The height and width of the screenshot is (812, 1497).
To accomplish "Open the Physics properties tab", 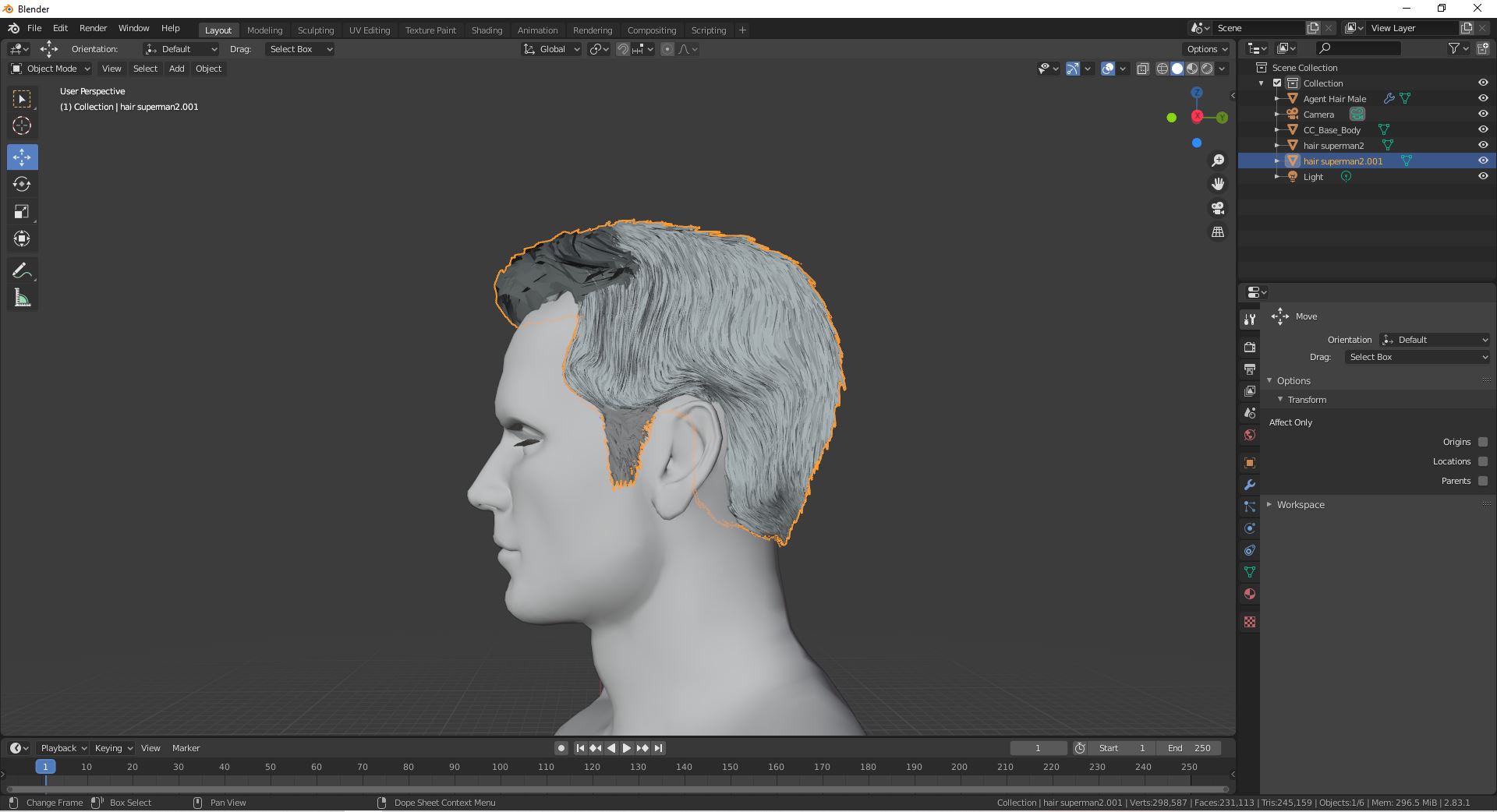I will click(1250, 528).
